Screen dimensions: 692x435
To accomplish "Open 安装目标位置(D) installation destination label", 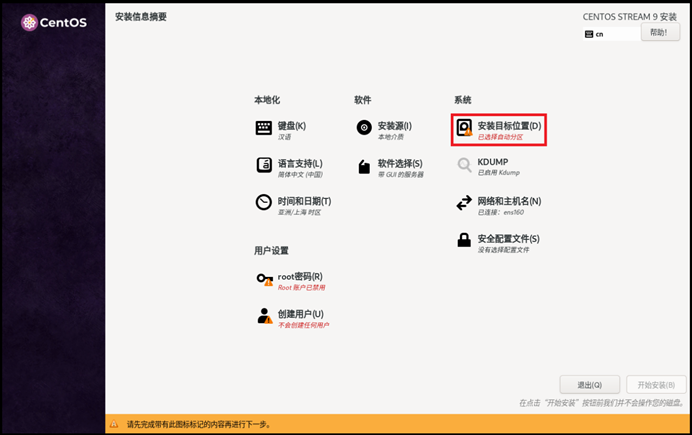I will 509,126.
